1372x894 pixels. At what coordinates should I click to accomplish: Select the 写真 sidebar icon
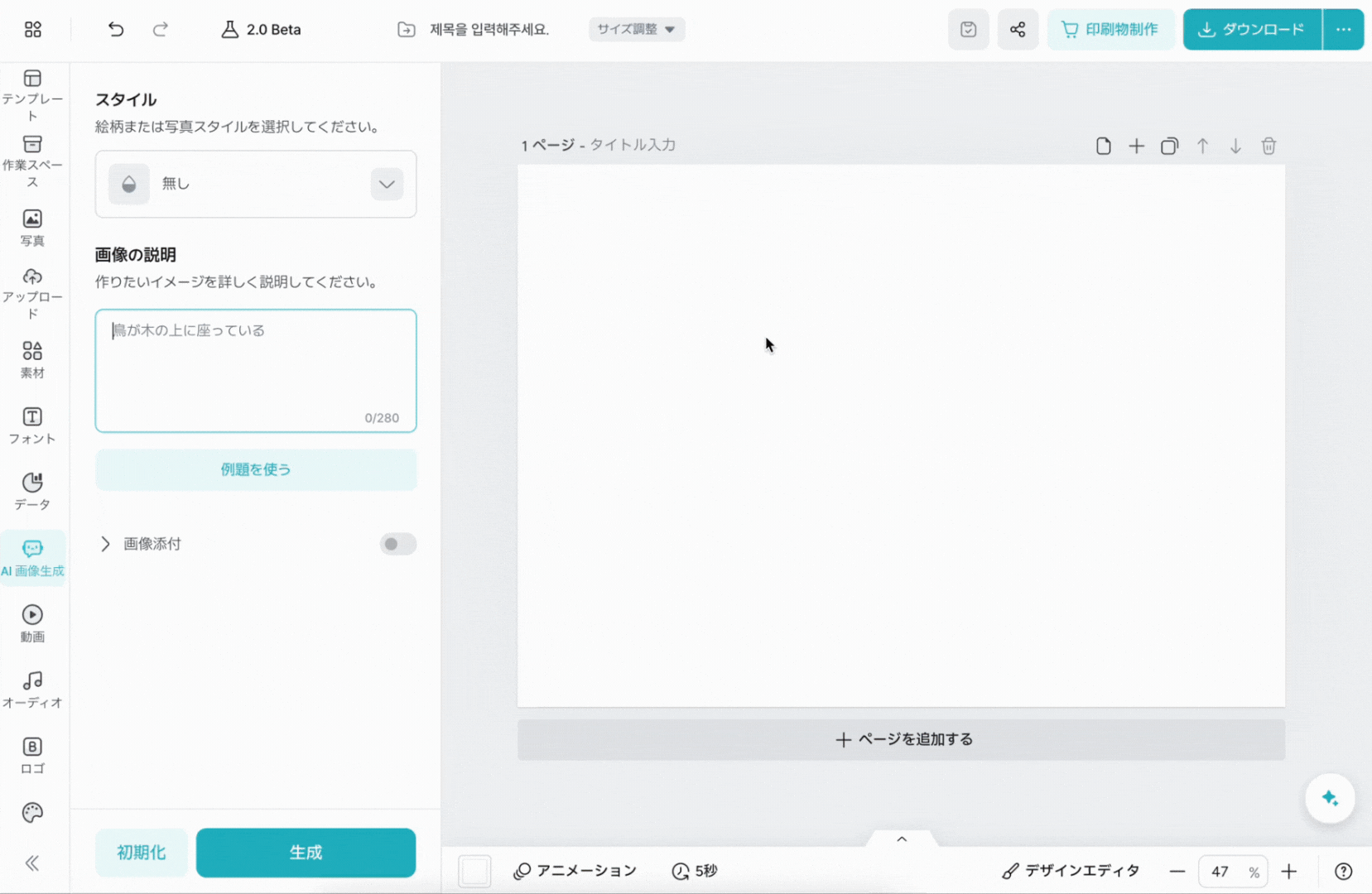coord(32,225)
